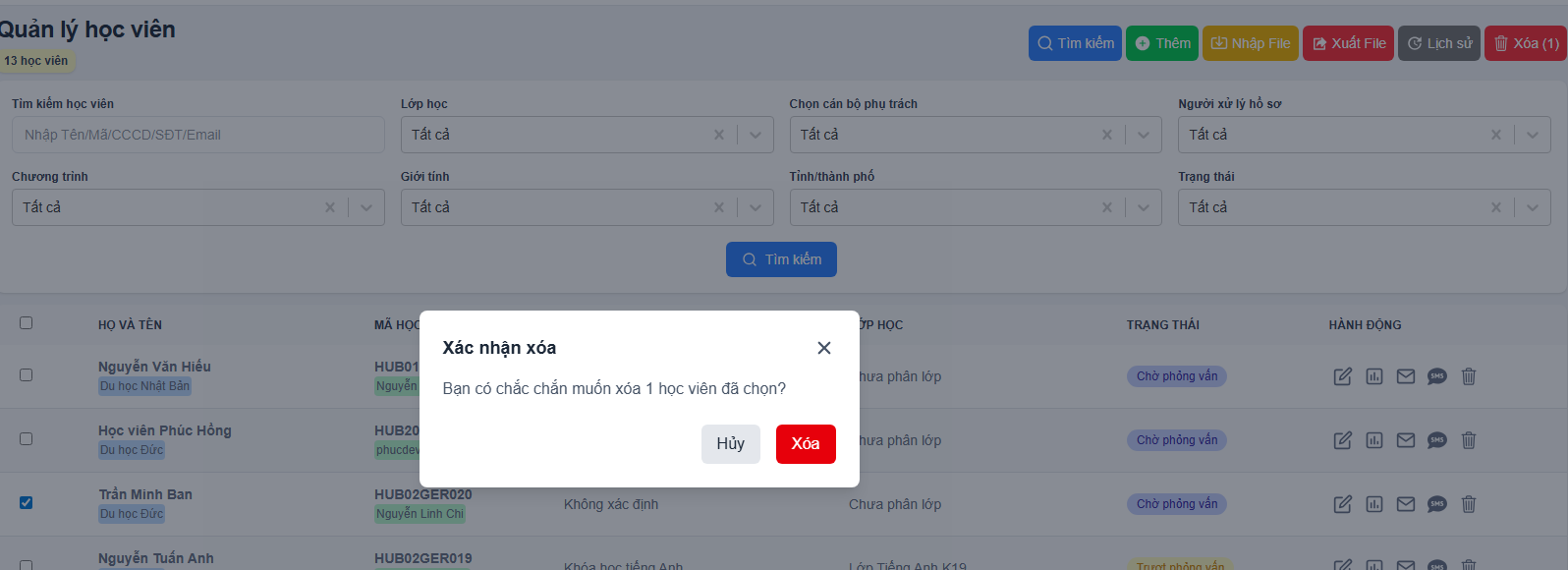Open chart statistics for Nguyễn Văn Hiếu
1568x570 pixels.
1374,376
